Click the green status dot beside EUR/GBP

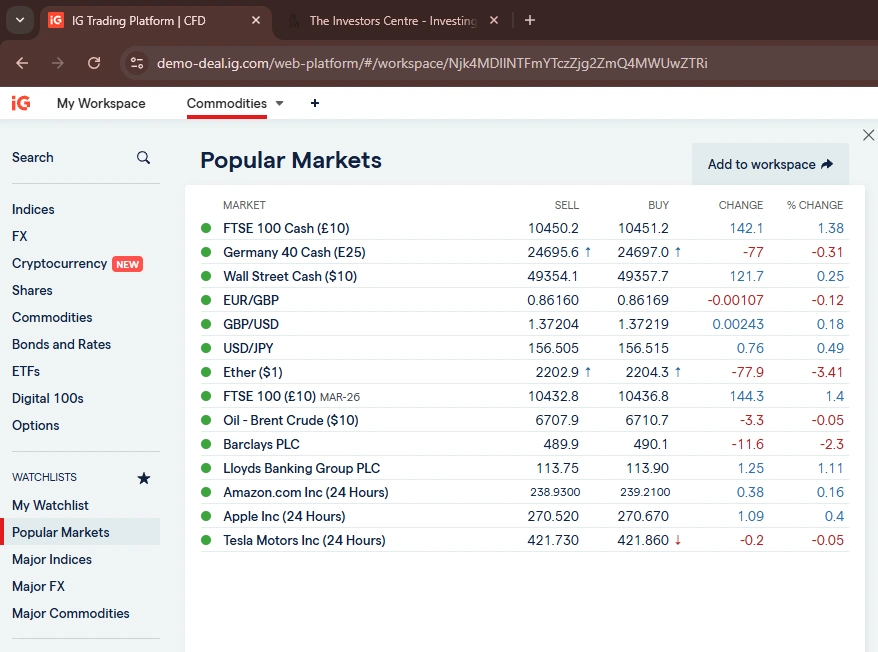point(207,300)
